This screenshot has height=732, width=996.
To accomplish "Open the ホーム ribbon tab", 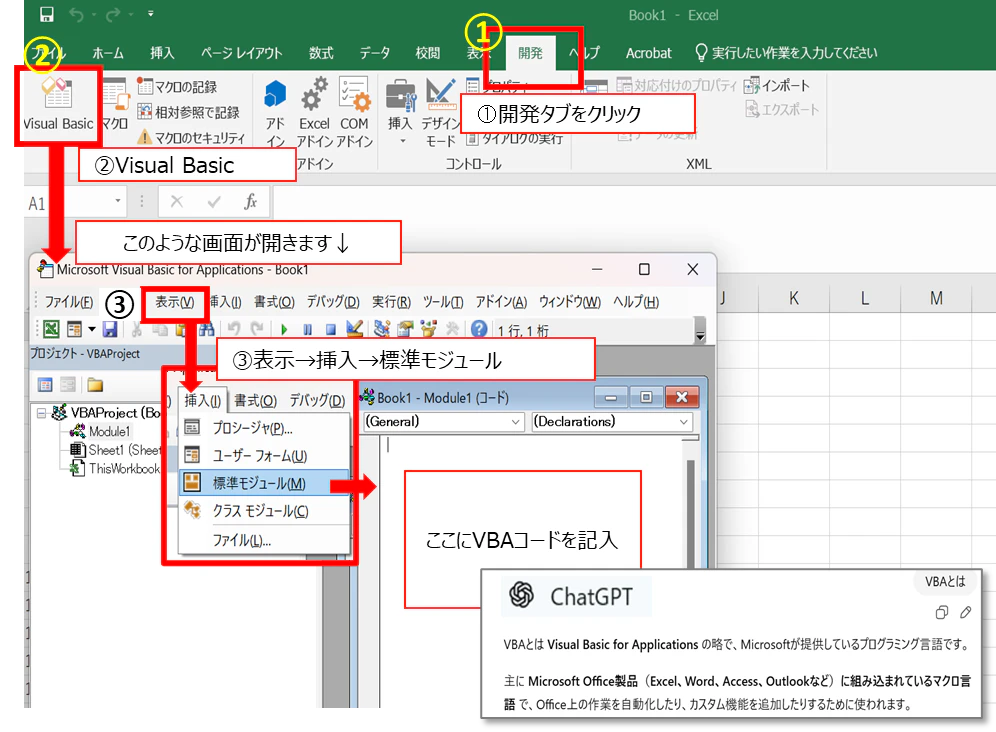I will click(108, 53).
